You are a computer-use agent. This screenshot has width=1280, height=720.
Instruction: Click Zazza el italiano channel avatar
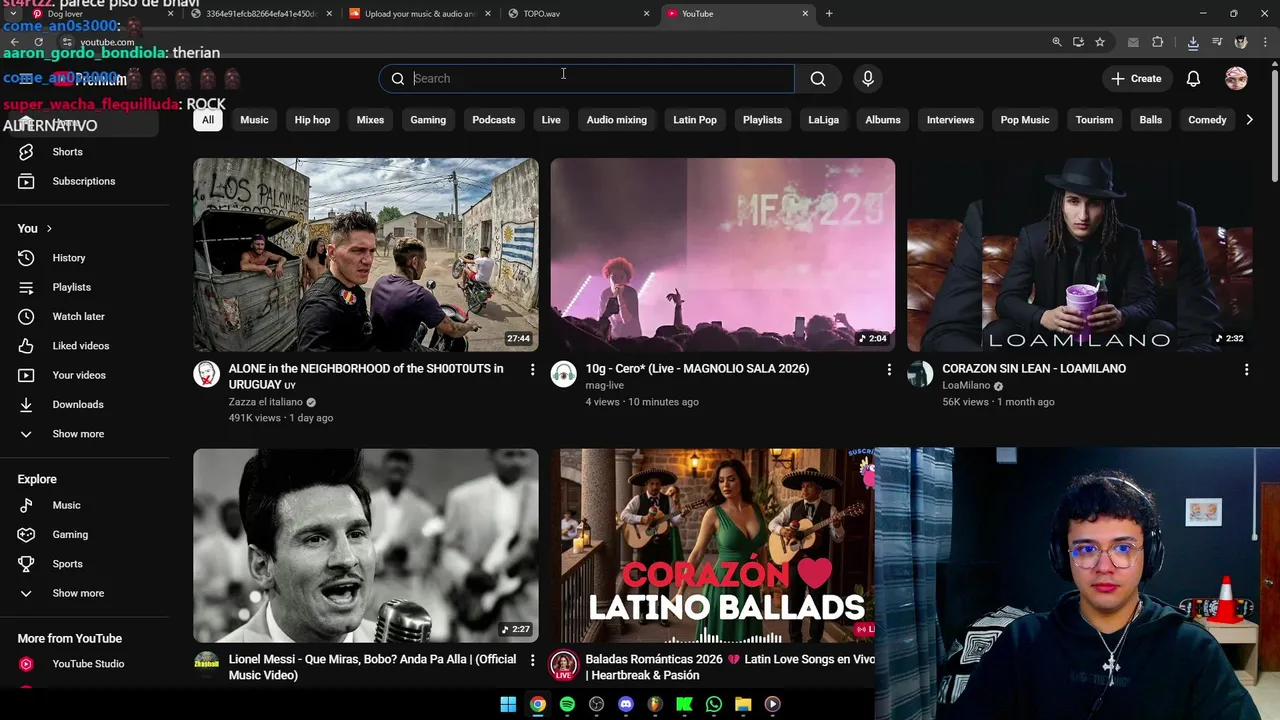[206, 374]
